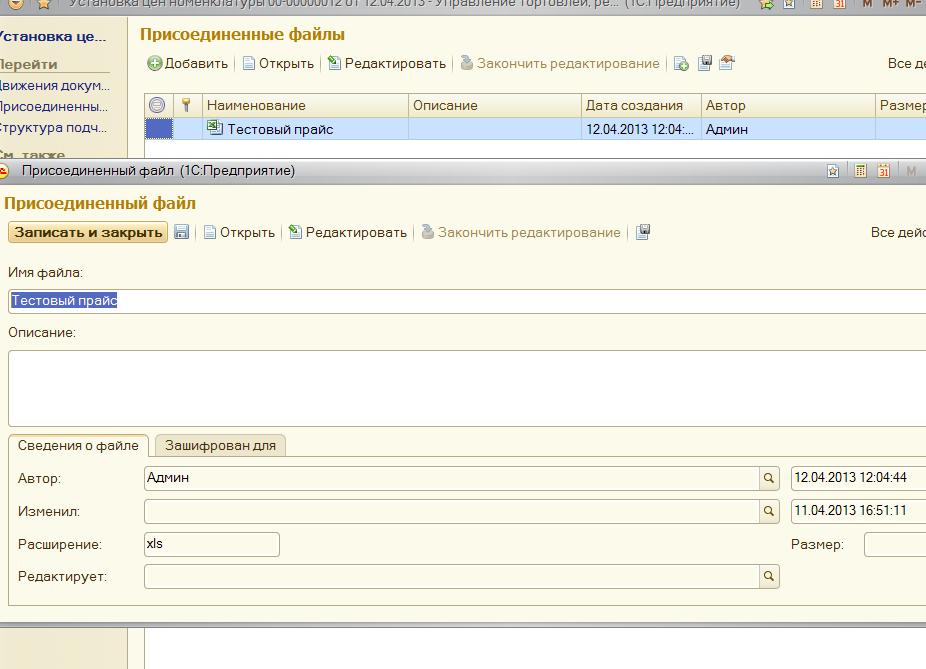Click the save-as disk icon in upper toolbar

[705, 63]
